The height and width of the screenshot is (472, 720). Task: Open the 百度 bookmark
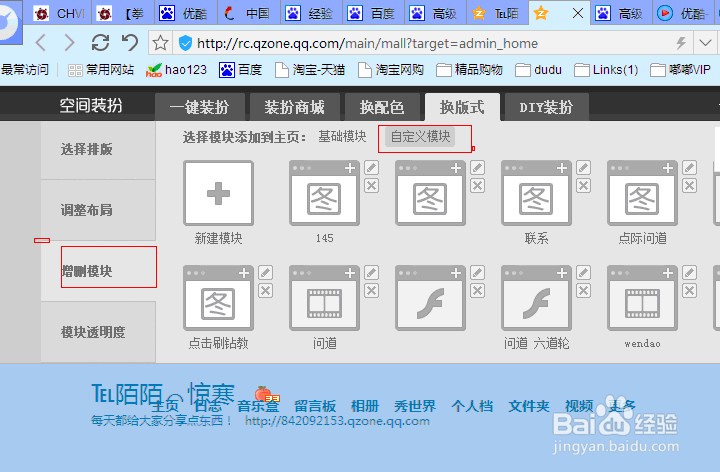pyautogui.click(x=241, y=70)
